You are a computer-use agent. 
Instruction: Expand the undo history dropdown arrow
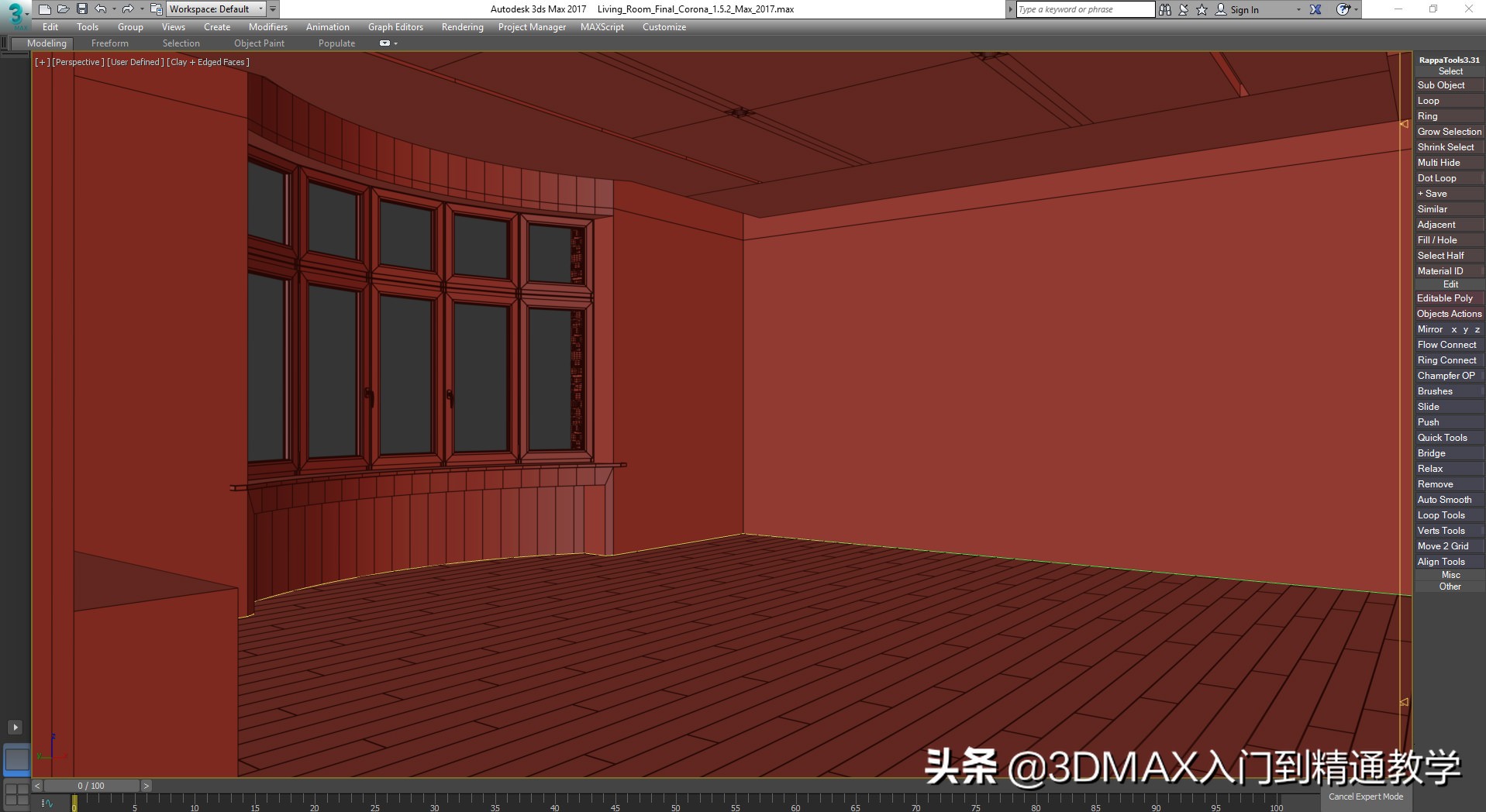[x=114, y=9]
